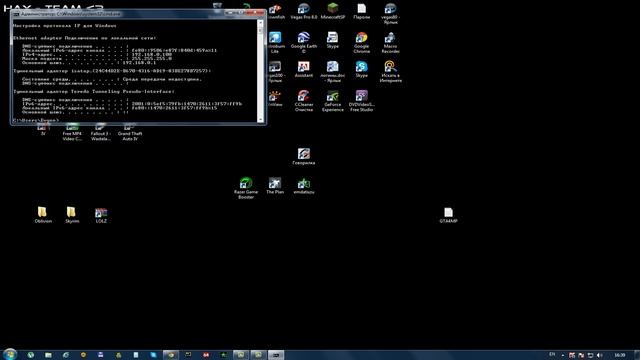Open the Windows Start menu orb
This screenshot has width=640, height=360.
pos(9,354)
